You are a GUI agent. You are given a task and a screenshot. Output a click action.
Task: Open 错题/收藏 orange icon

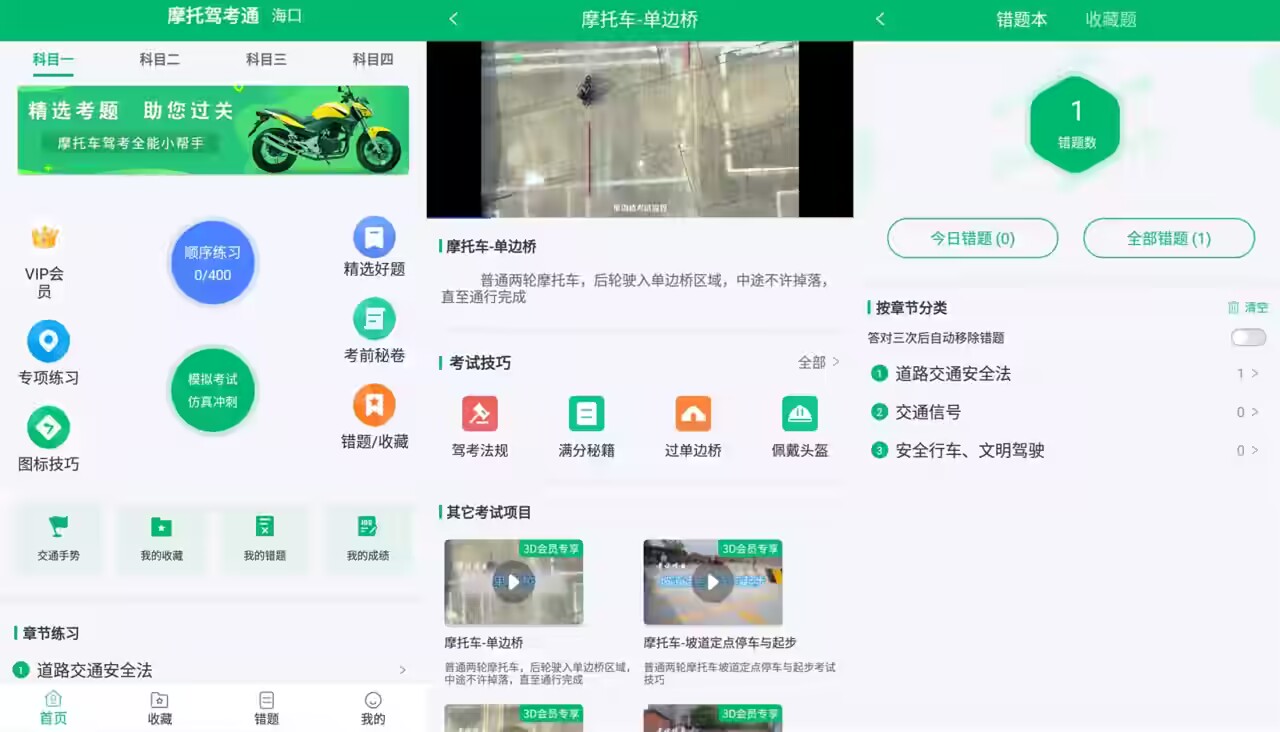click(374, 405)
